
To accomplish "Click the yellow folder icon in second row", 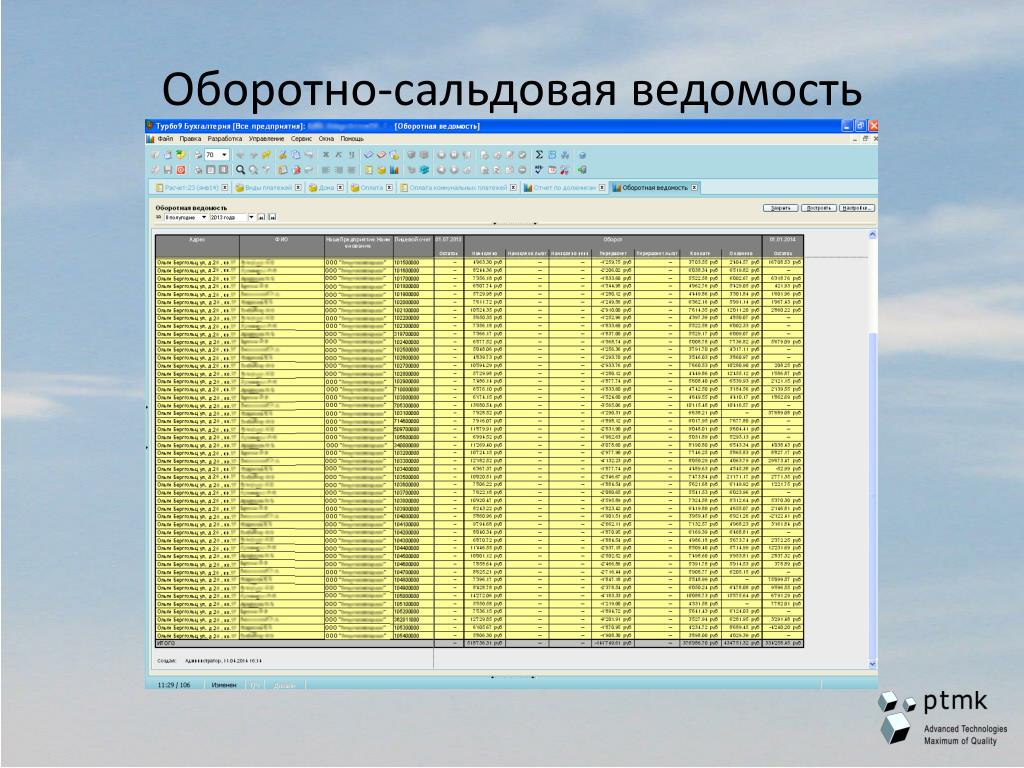I will [381, 169].
